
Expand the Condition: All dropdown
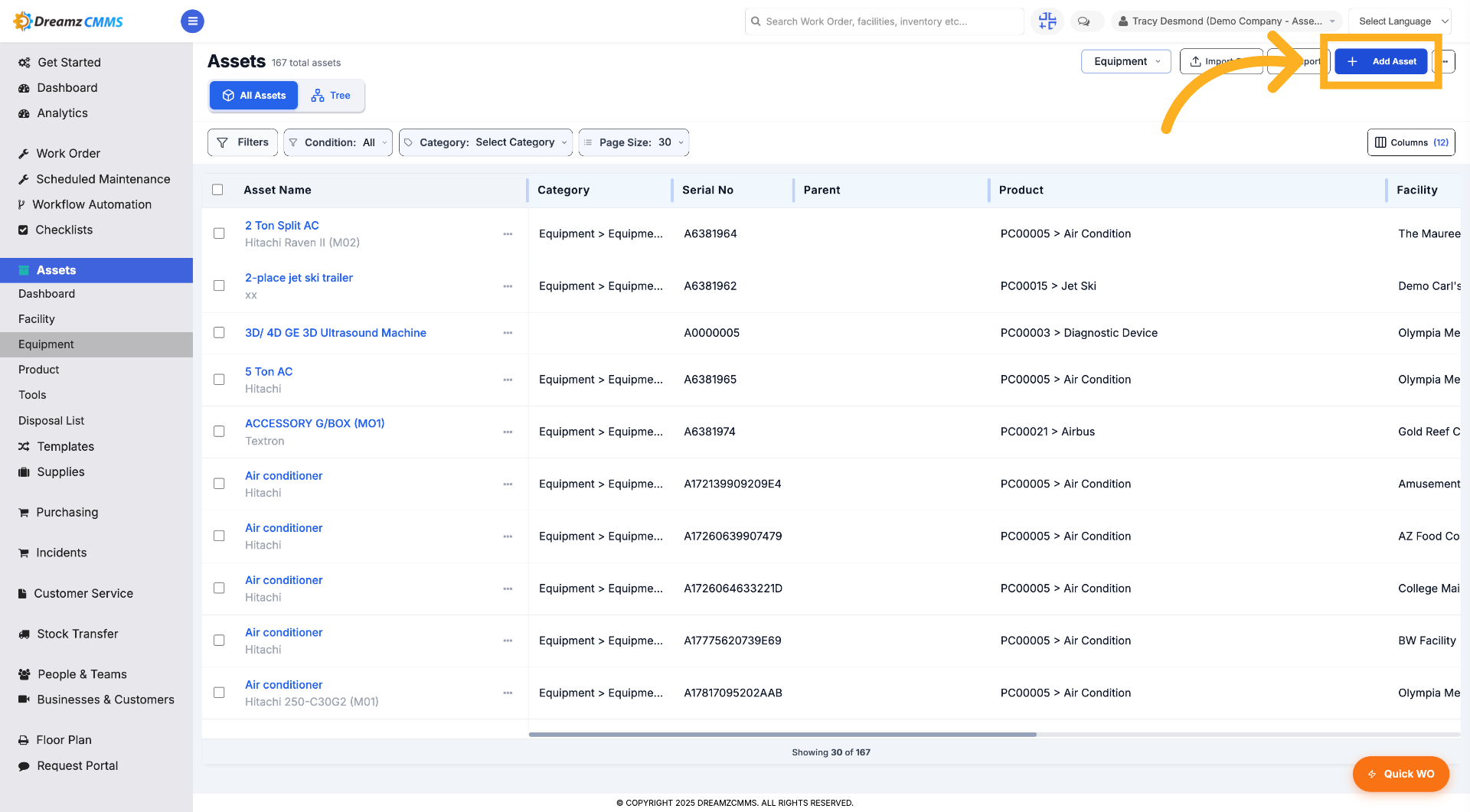coord(338,142)
